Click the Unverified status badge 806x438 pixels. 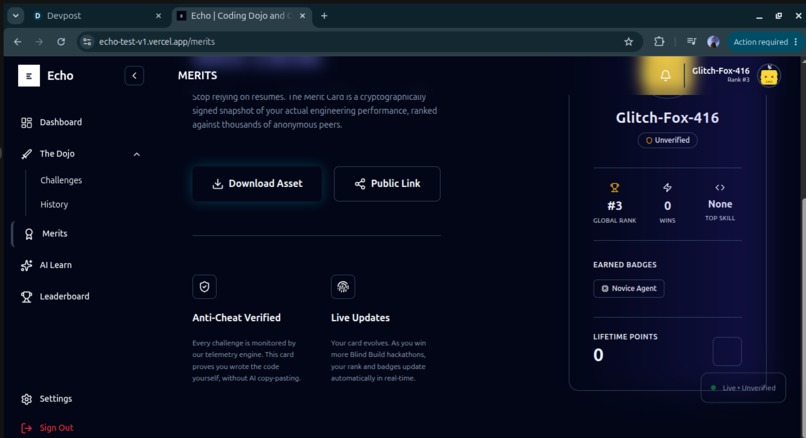[x=667, y=140]
